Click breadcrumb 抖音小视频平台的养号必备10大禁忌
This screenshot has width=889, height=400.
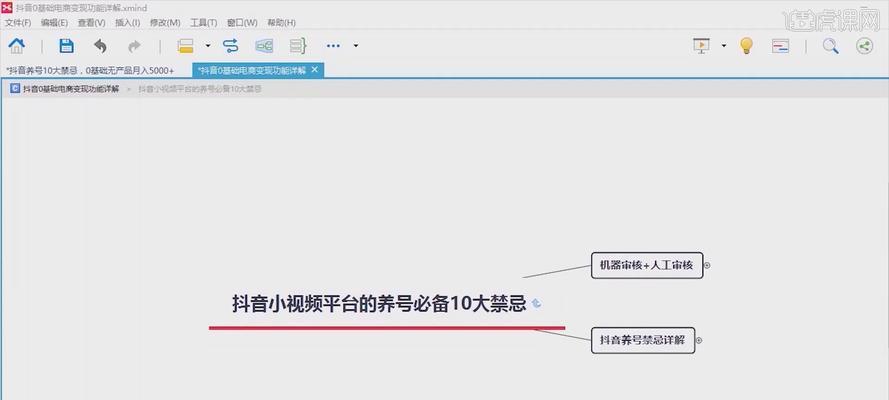pos(200,89)
